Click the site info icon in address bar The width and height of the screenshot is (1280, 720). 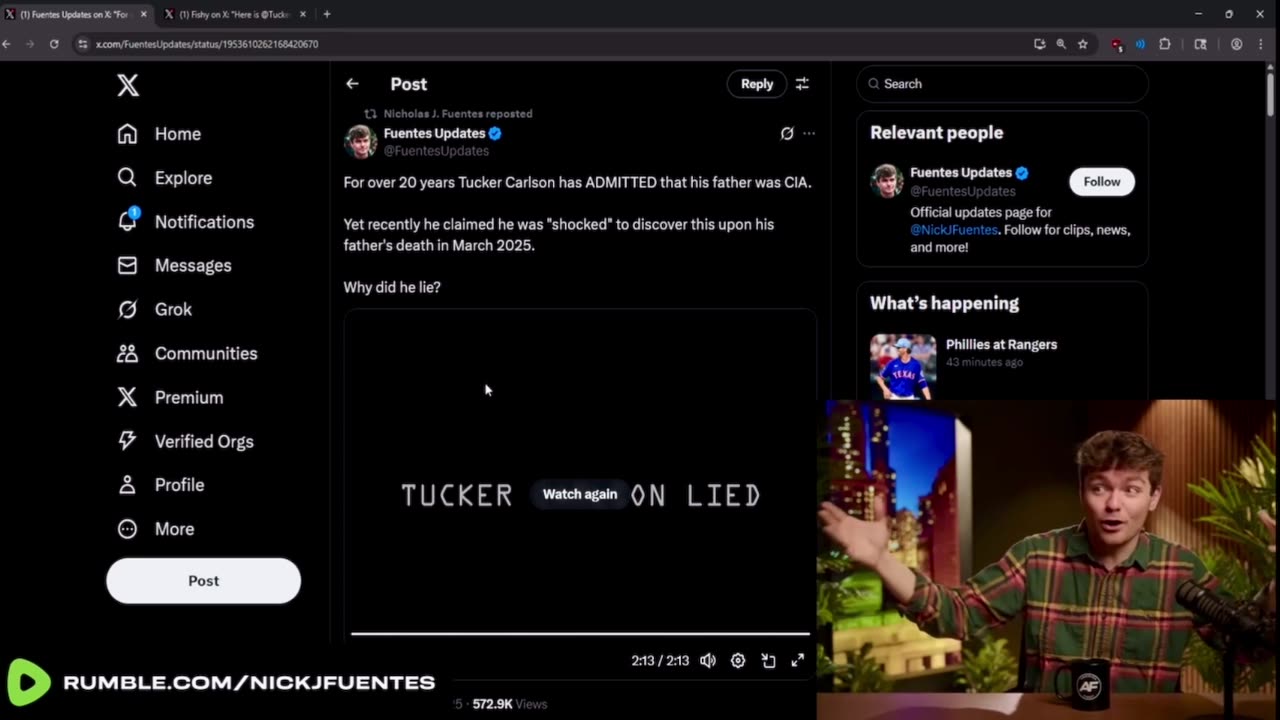[x=84, y=44]
